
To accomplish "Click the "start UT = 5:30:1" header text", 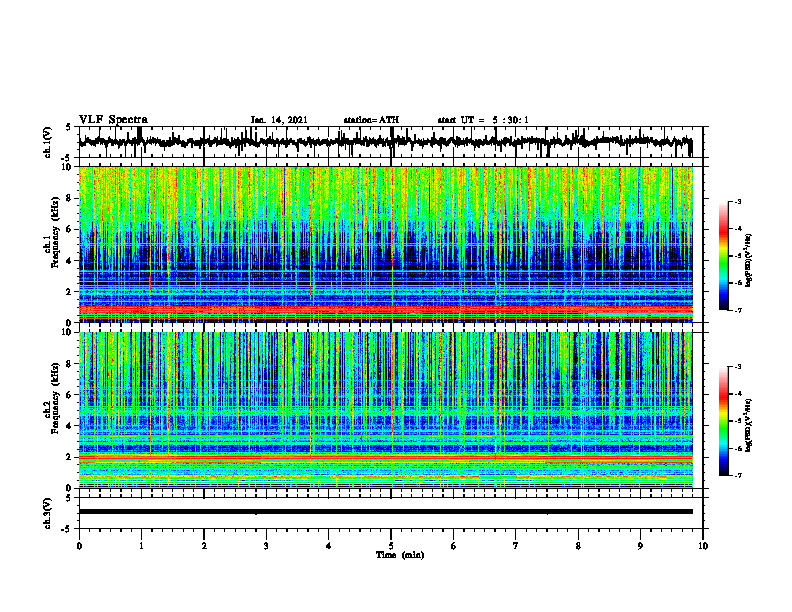I will 483,120.
